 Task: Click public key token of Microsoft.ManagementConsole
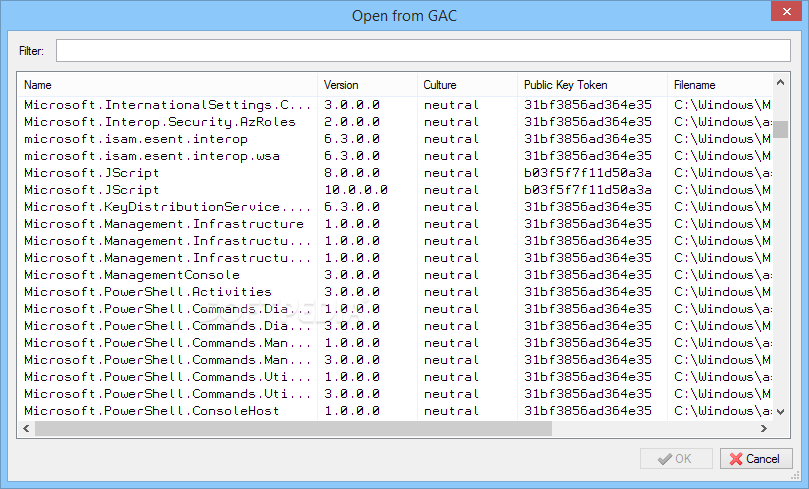point(588,275)
